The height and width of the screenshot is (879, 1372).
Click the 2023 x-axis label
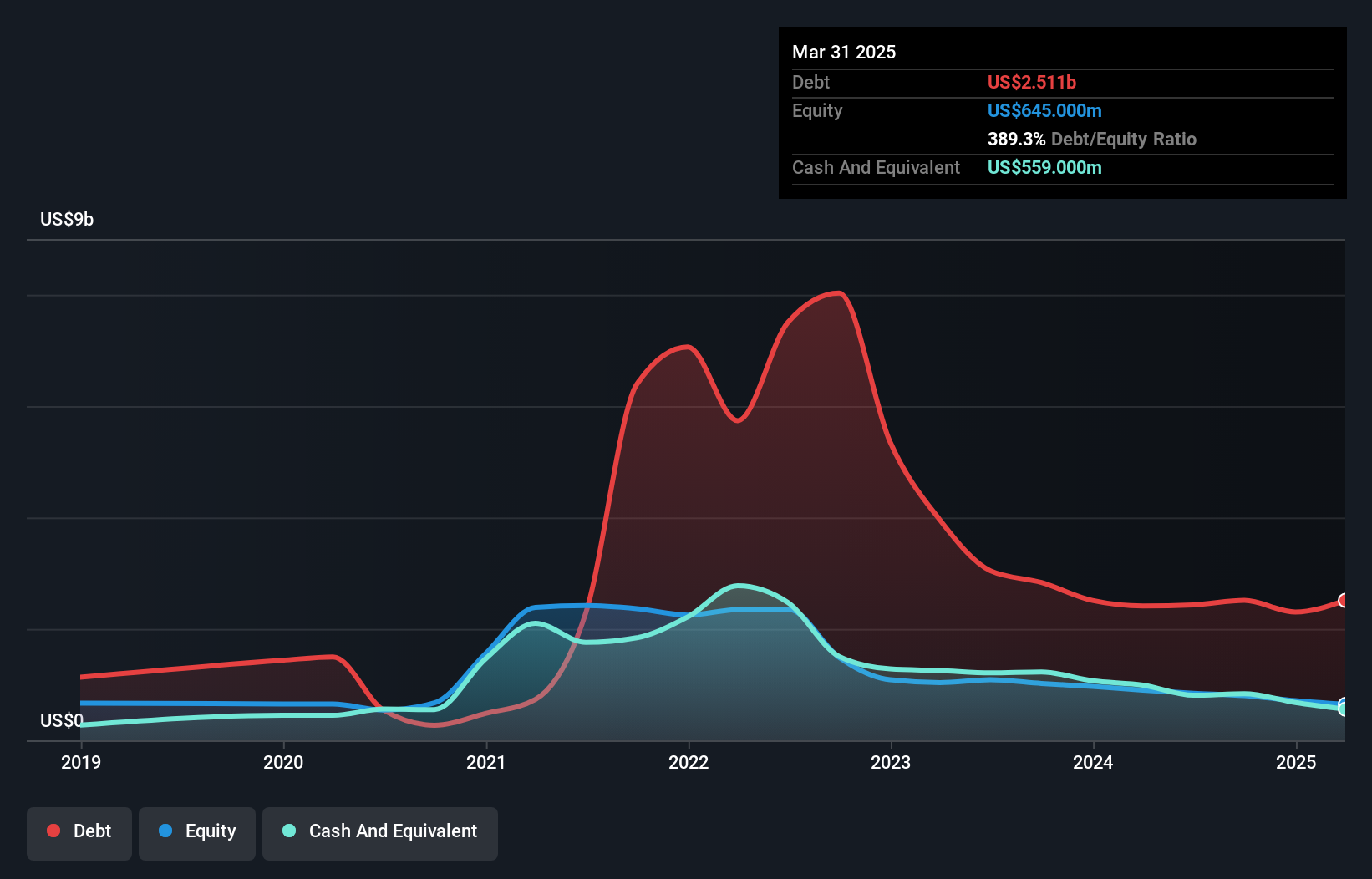click(x=891, y=762)
